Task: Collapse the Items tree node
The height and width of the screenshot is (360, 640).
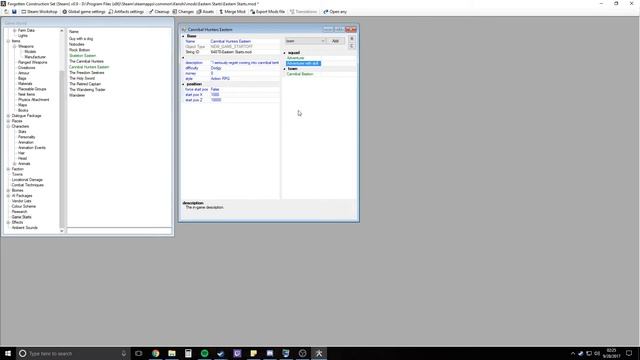Action: tap(8, 41)
